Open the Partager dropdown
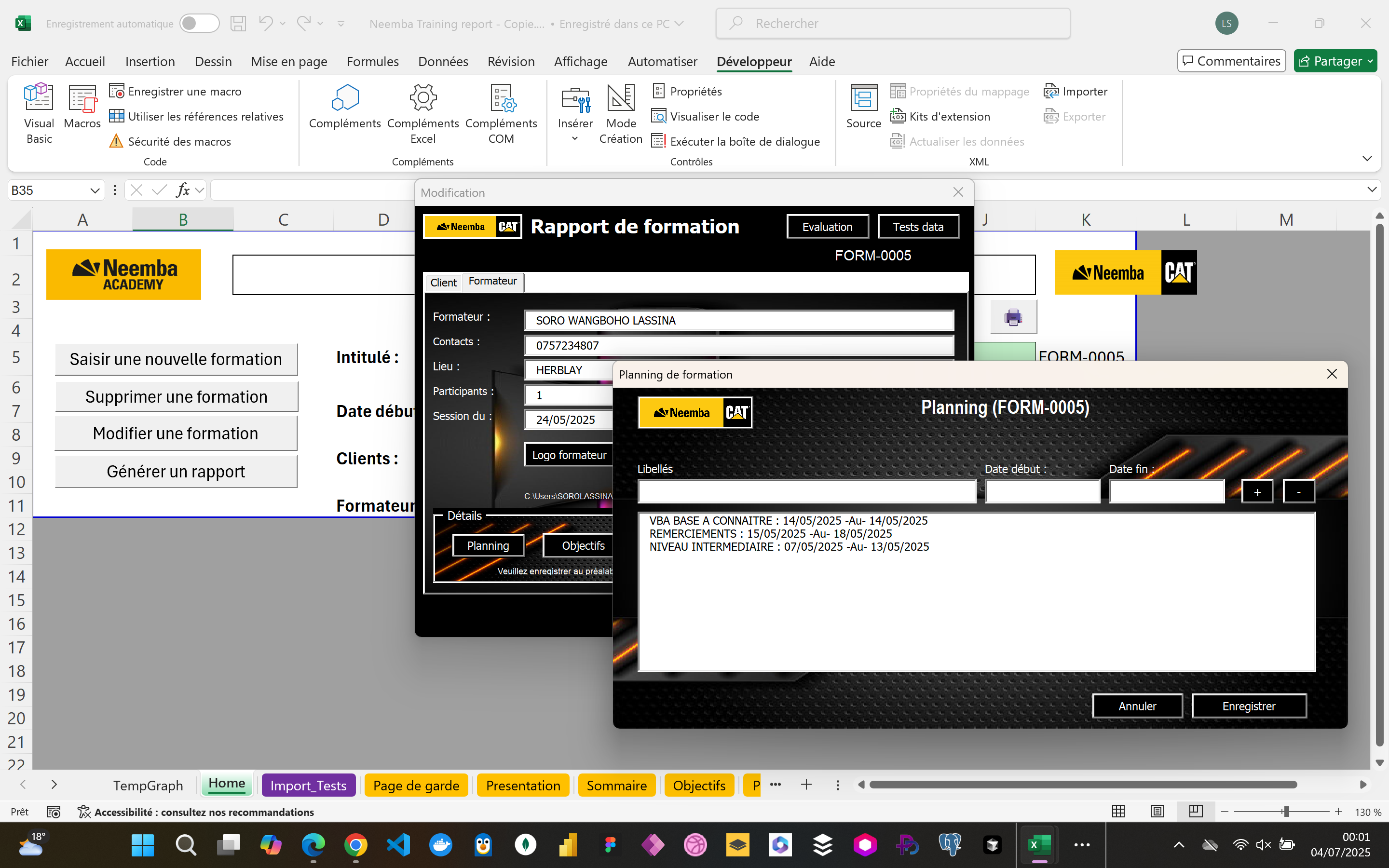The image size is (1389, 868). pyautogui.click(x=1335, y=61)
